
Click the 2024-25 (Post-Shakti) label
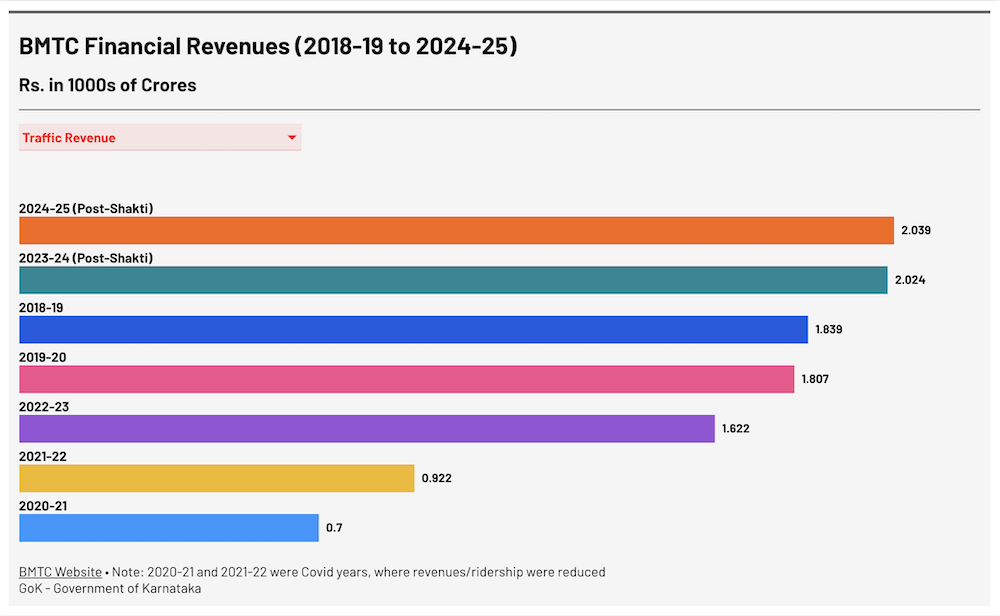pos(86,208)
